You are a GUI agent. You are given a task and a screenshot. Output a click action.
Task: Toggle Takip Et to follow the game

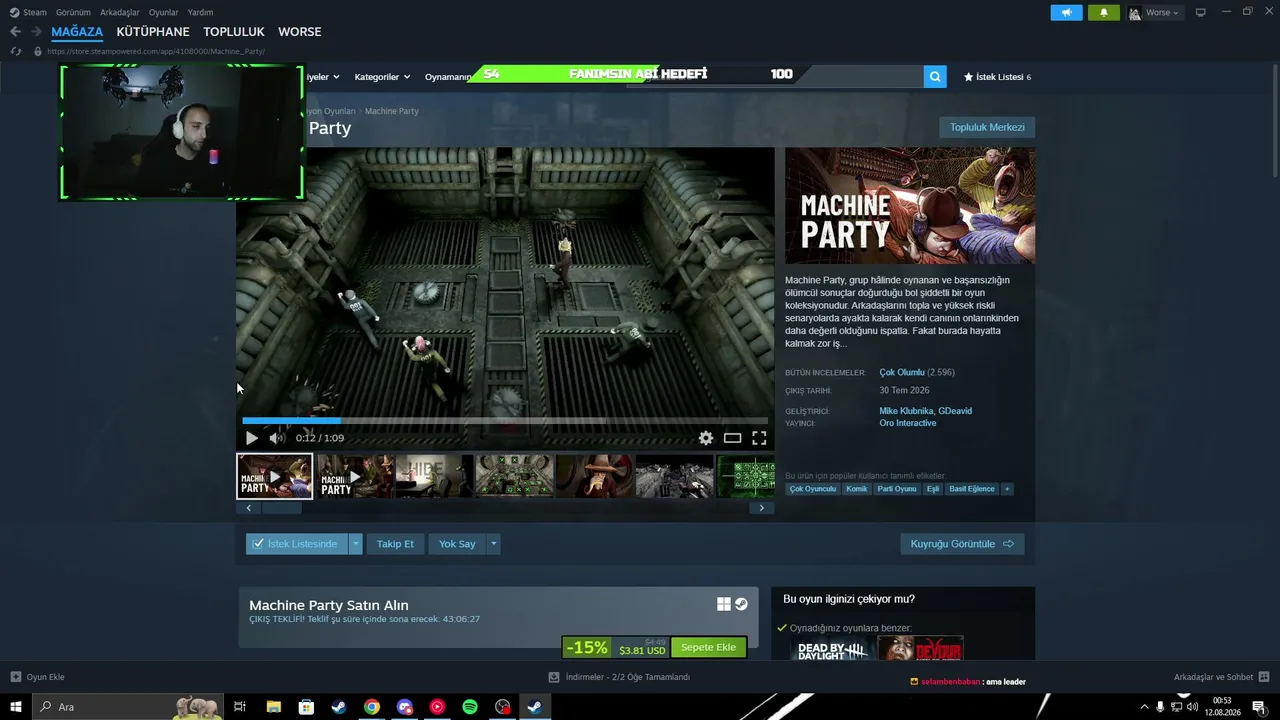click(x=395, y=544)
